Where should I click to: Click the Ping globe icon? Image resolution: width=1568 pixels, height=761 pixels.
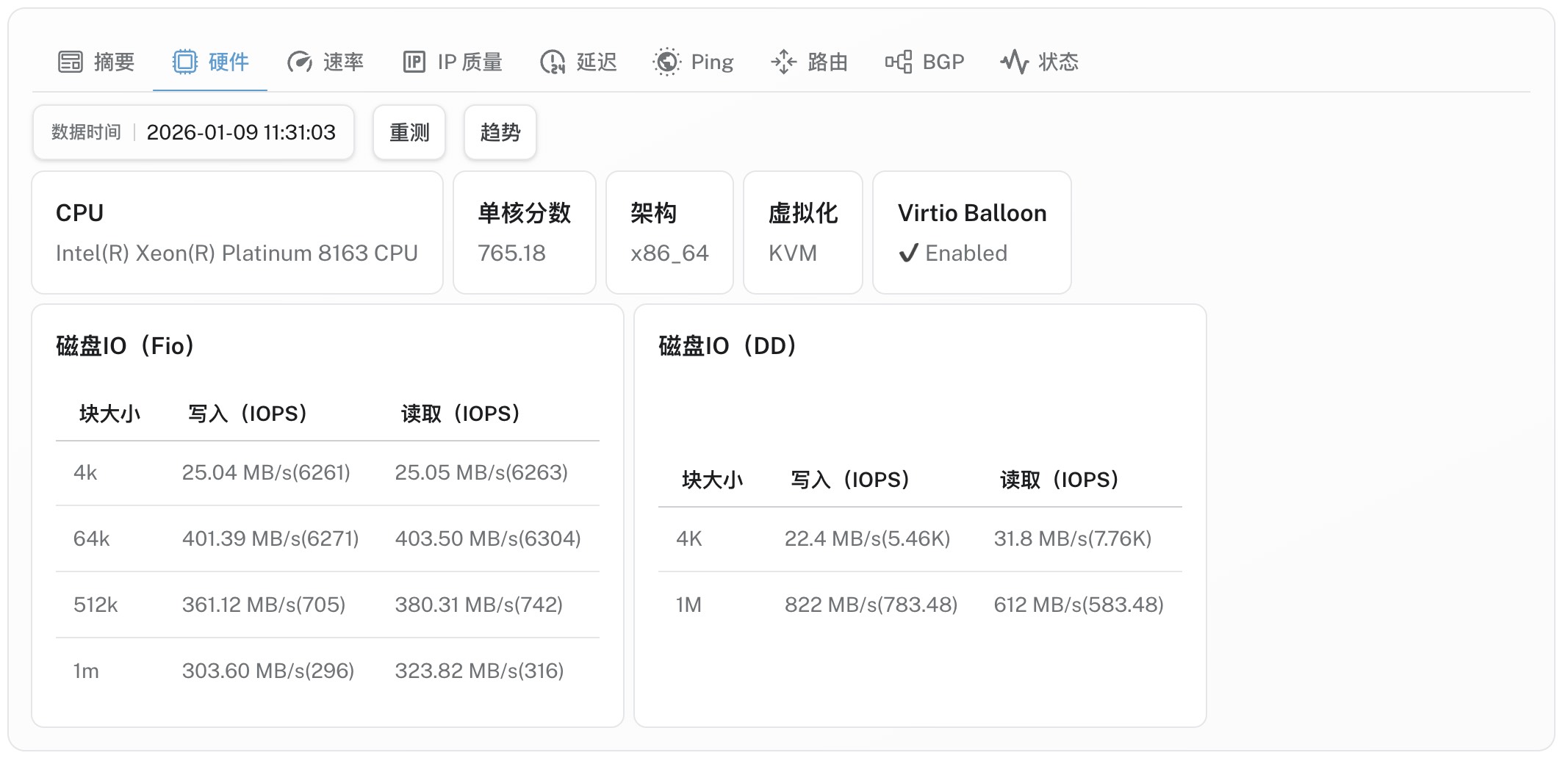[x=667, y=62]
